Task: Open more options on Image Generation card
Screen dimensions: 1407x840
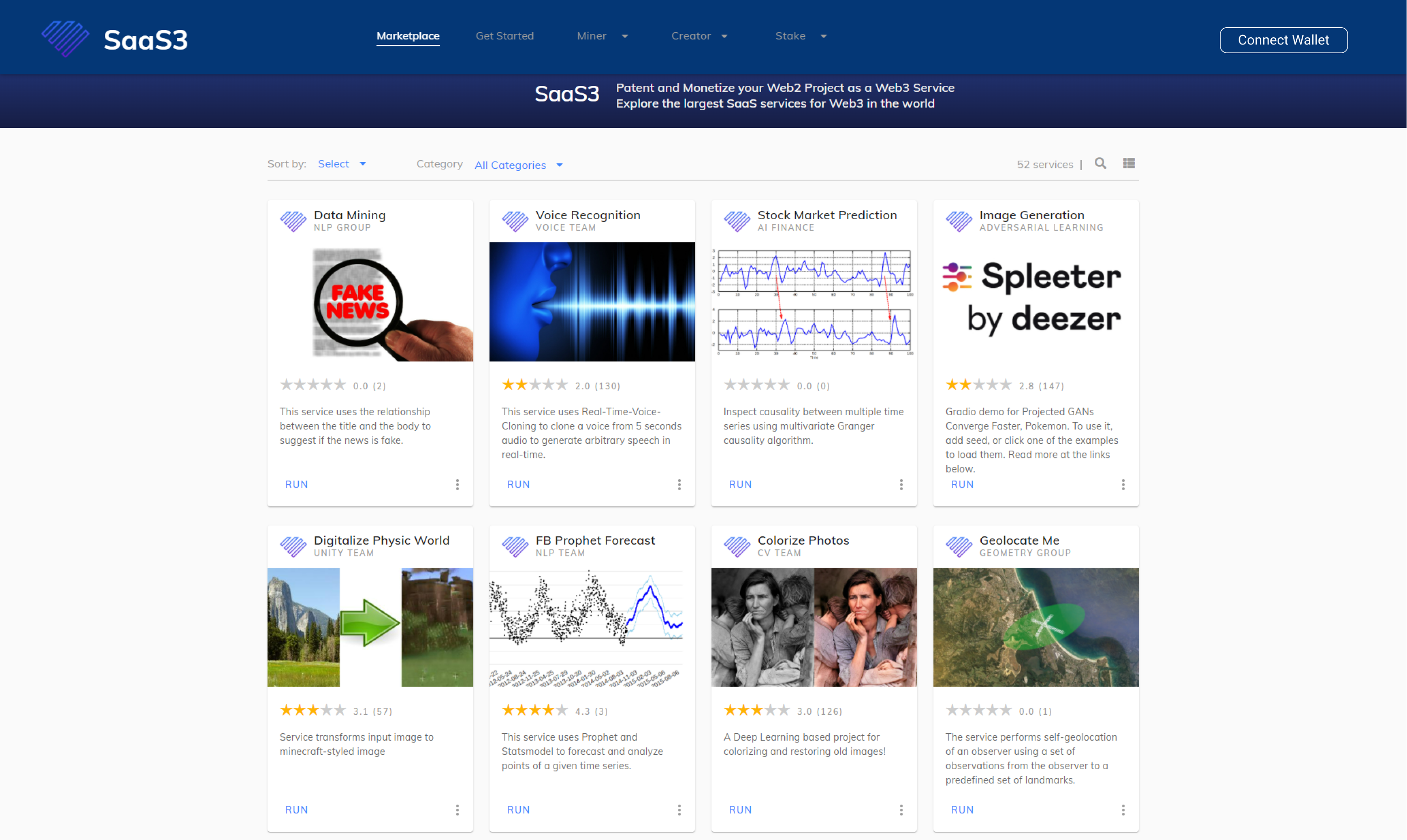Action: (x=1123, y=485)
